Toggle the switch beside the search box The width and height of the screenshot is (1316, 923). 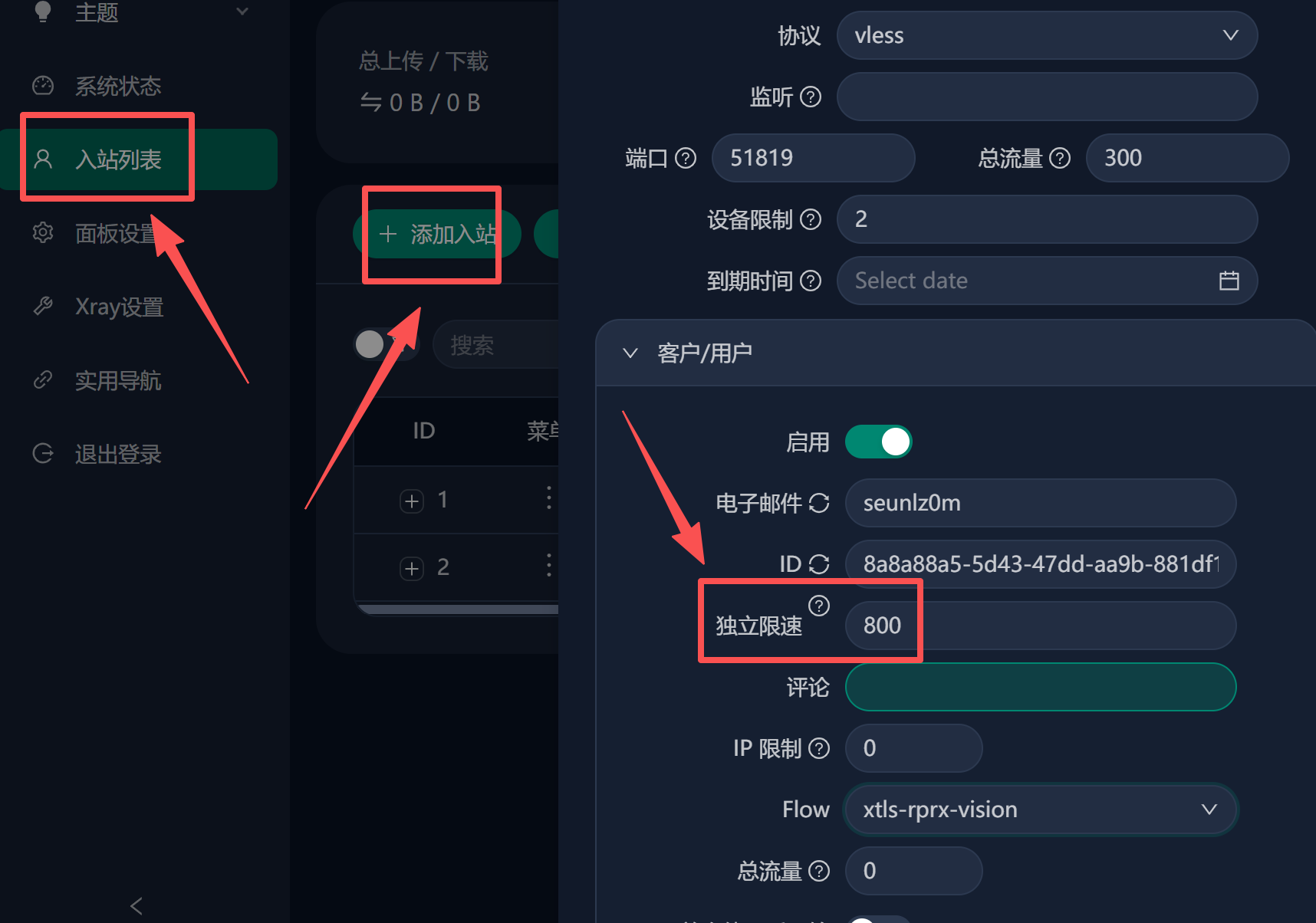pos(386,344)
